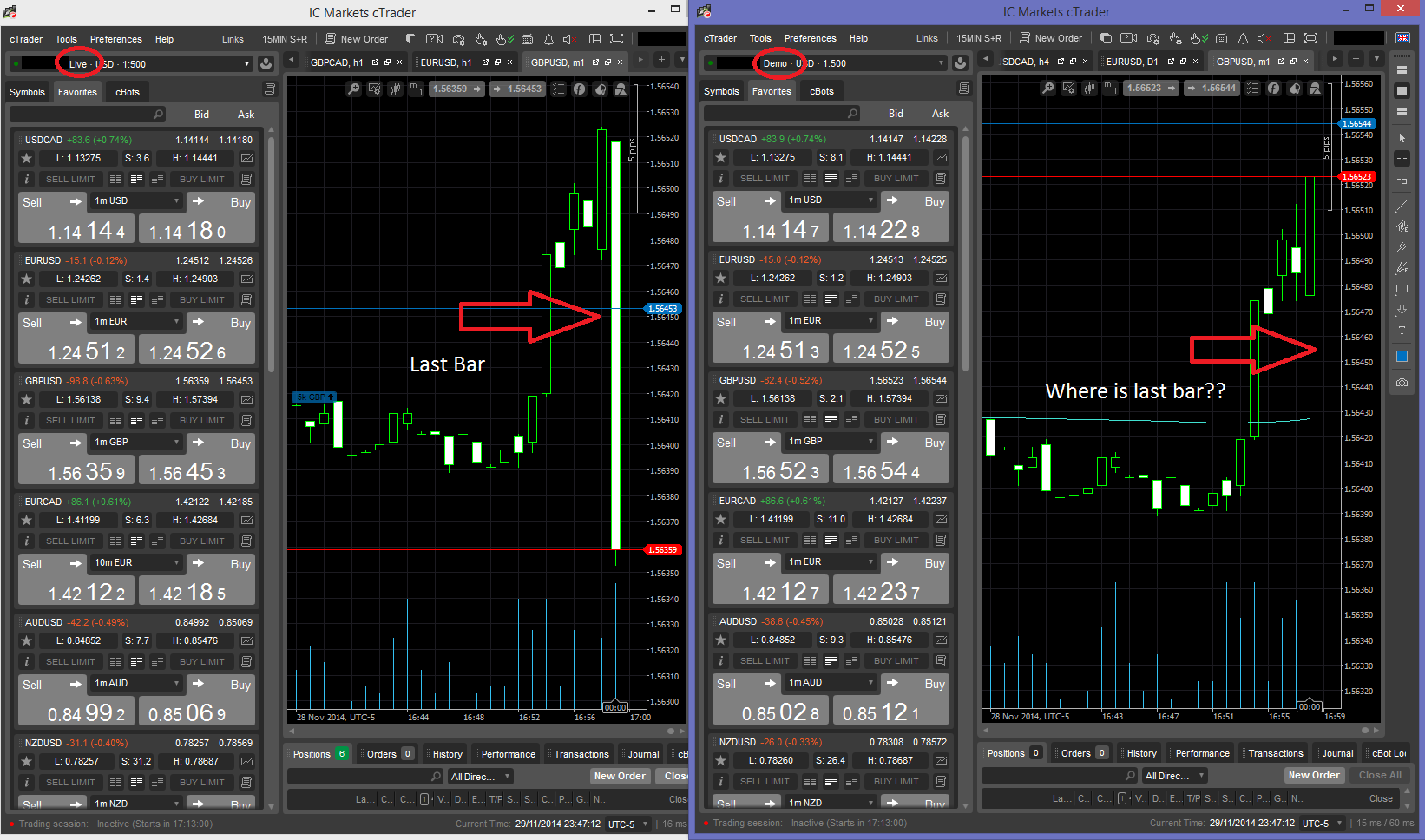Click watchlist vertical scrollbar in Demo window
Image resolution: width=1425 pixels, height=840 pixels.
[965, 252]
